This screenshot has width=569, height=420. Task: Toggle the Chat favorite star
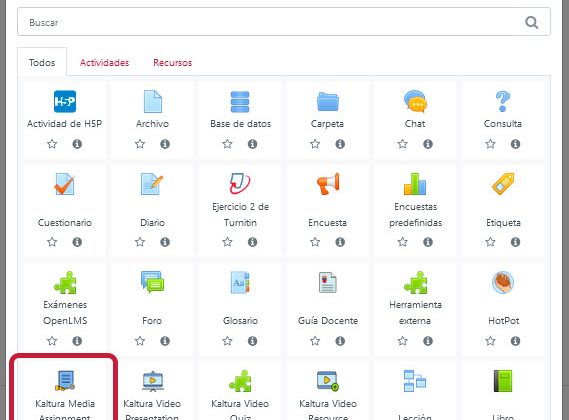[x=402, y=144]
